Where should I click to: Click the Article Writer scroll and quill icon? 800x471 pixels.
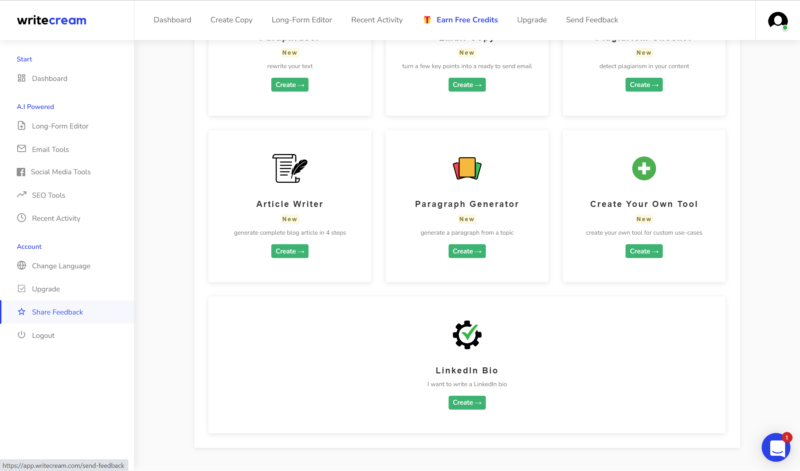289,168
